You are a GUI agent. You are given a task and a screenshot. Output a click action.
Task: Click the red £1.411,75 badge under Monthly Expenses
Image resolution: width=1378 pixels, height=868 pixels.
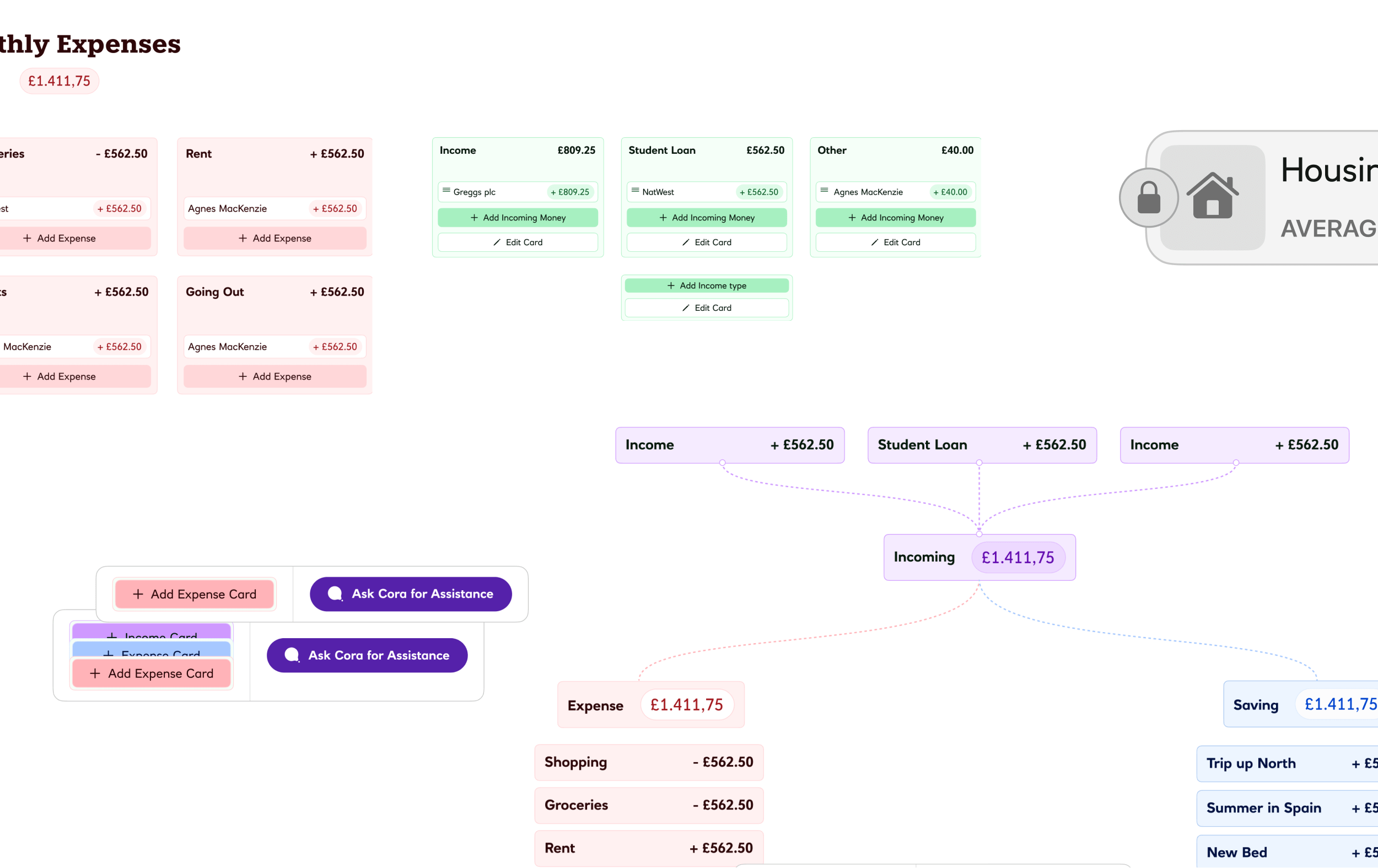[60, 80]
